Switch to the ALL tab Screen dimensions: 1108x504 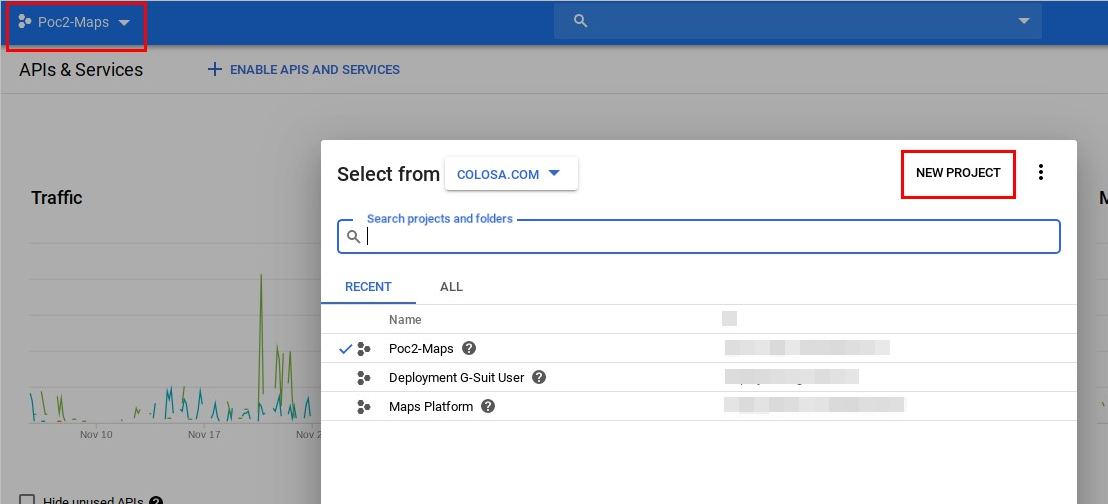(x=451, y=287)
